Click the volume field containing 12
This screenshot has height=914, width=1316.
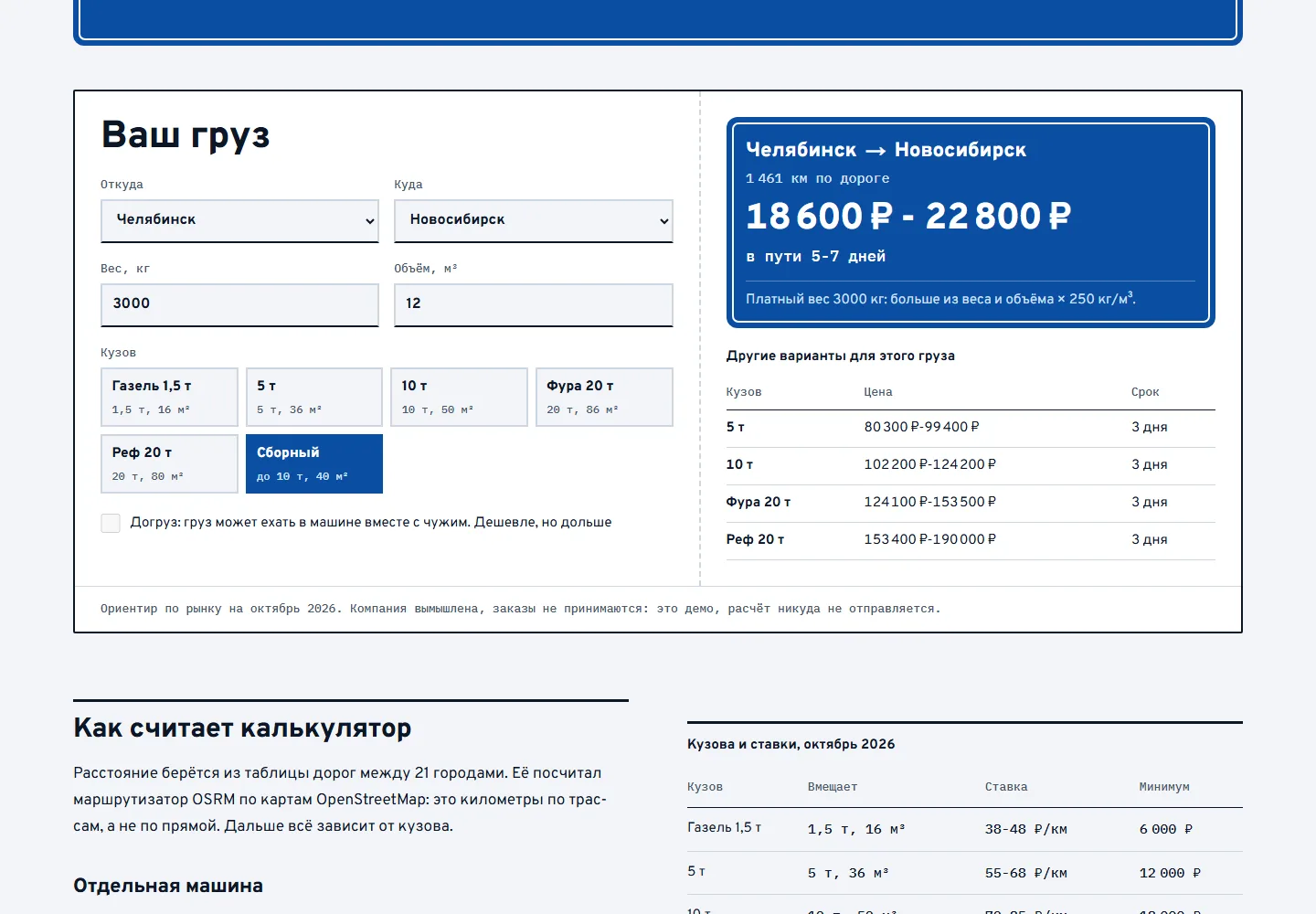[x=534, y=304]
